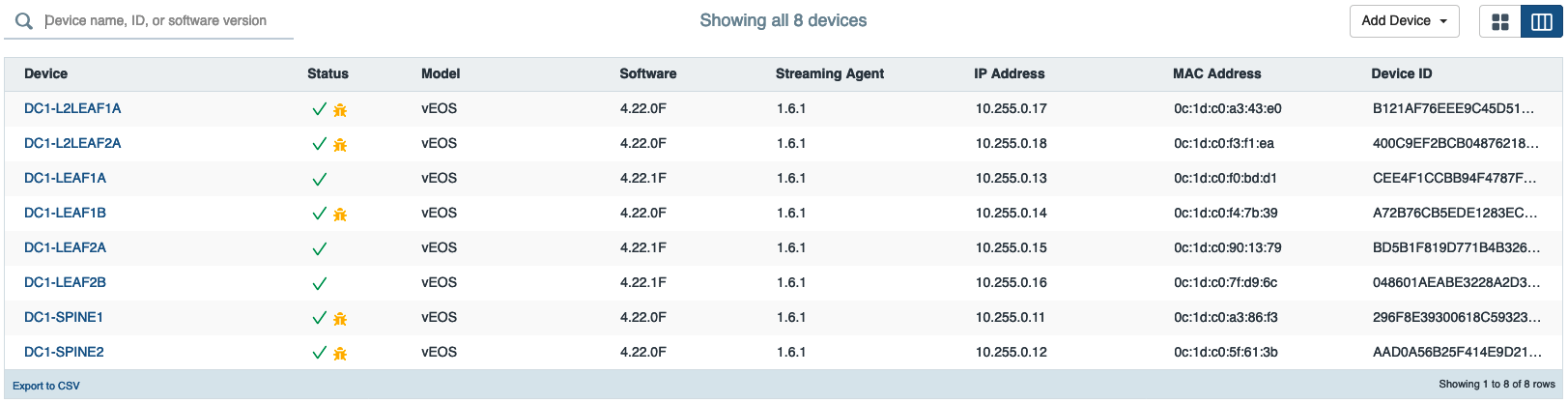This screenshot has height=403, width=1568.
Task: Click the bug alert icon for DC1-SPINE2
Action: (340, 354)
